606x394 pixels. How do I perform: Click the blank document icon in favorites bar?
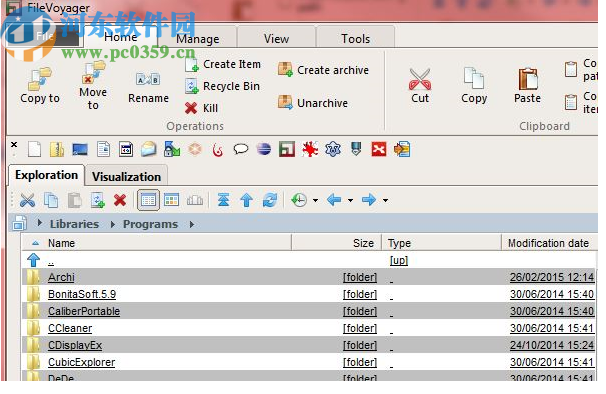34,149
